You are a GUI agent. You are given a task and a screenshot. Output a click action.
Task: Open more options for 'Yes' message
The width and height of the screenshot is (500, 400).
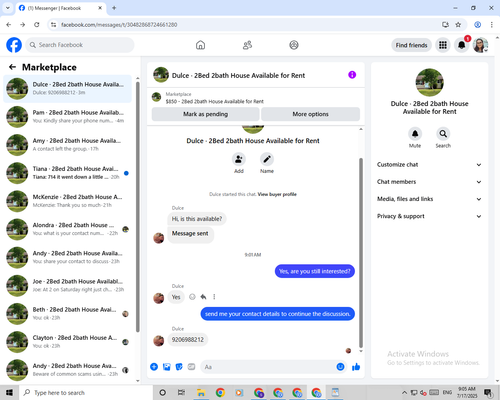coord(214,297)
